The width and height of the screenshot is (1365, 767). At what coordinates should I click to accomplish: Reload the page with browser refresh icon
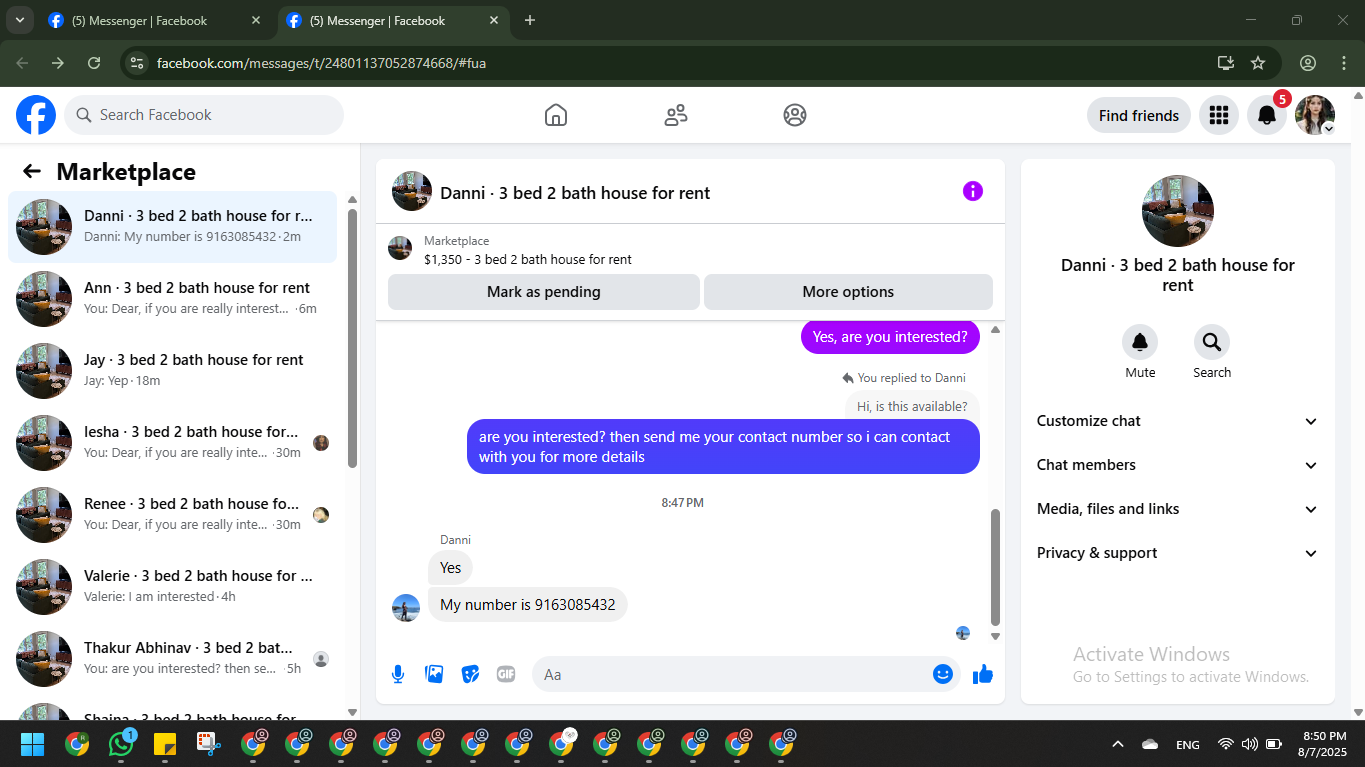(x=94, y=63)
